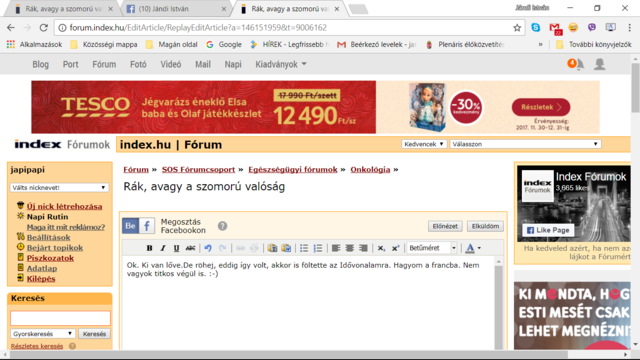Screen dimensions: 640x360
Task: Click Új nick létrehozása link
Action: 64,206
